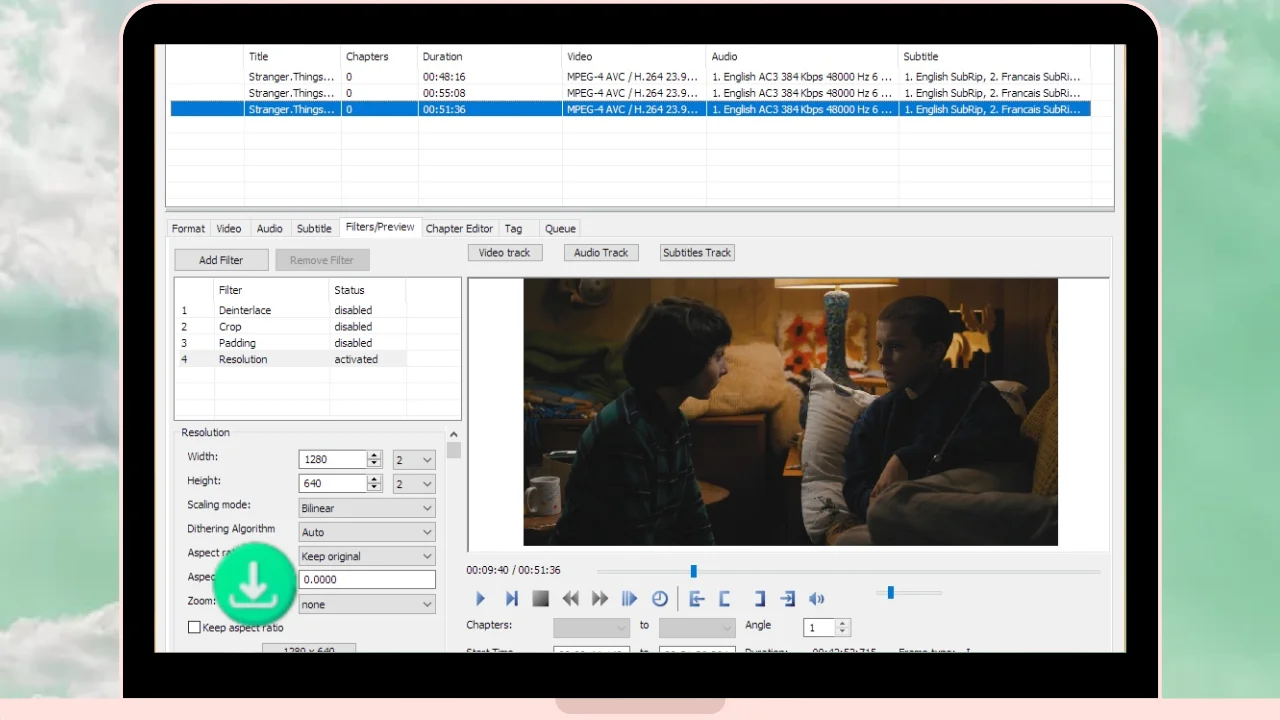Screen dimensions: 1280x720
Task: Click the Subtitle column header in file list
Action: point(993,57)
